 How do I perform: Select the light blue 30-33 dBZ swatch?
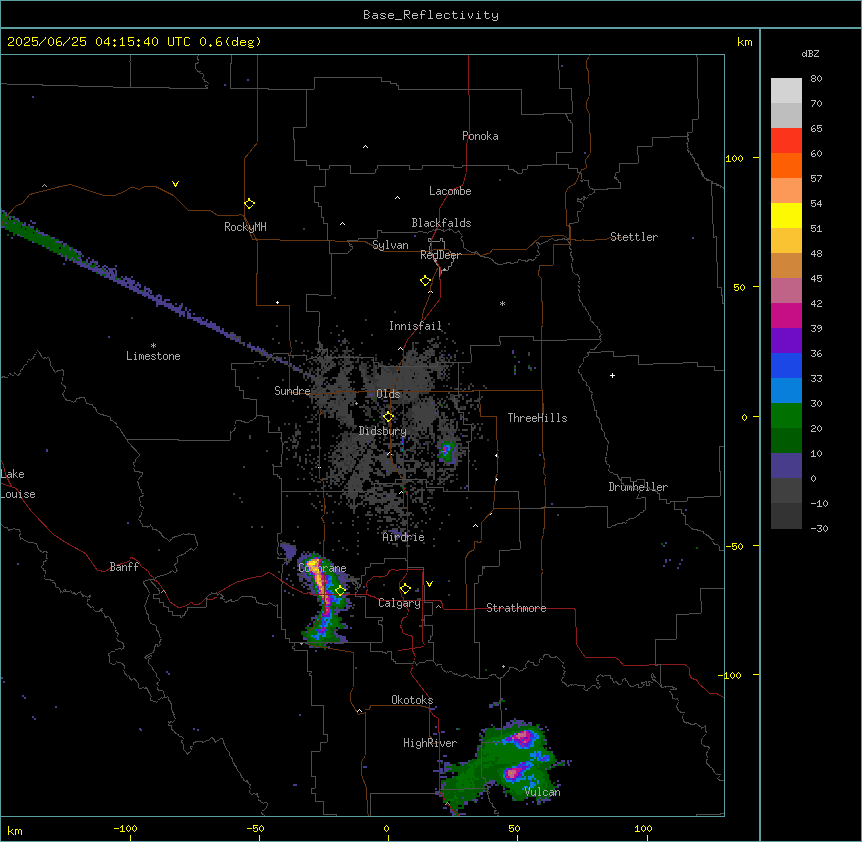(786, 390)
